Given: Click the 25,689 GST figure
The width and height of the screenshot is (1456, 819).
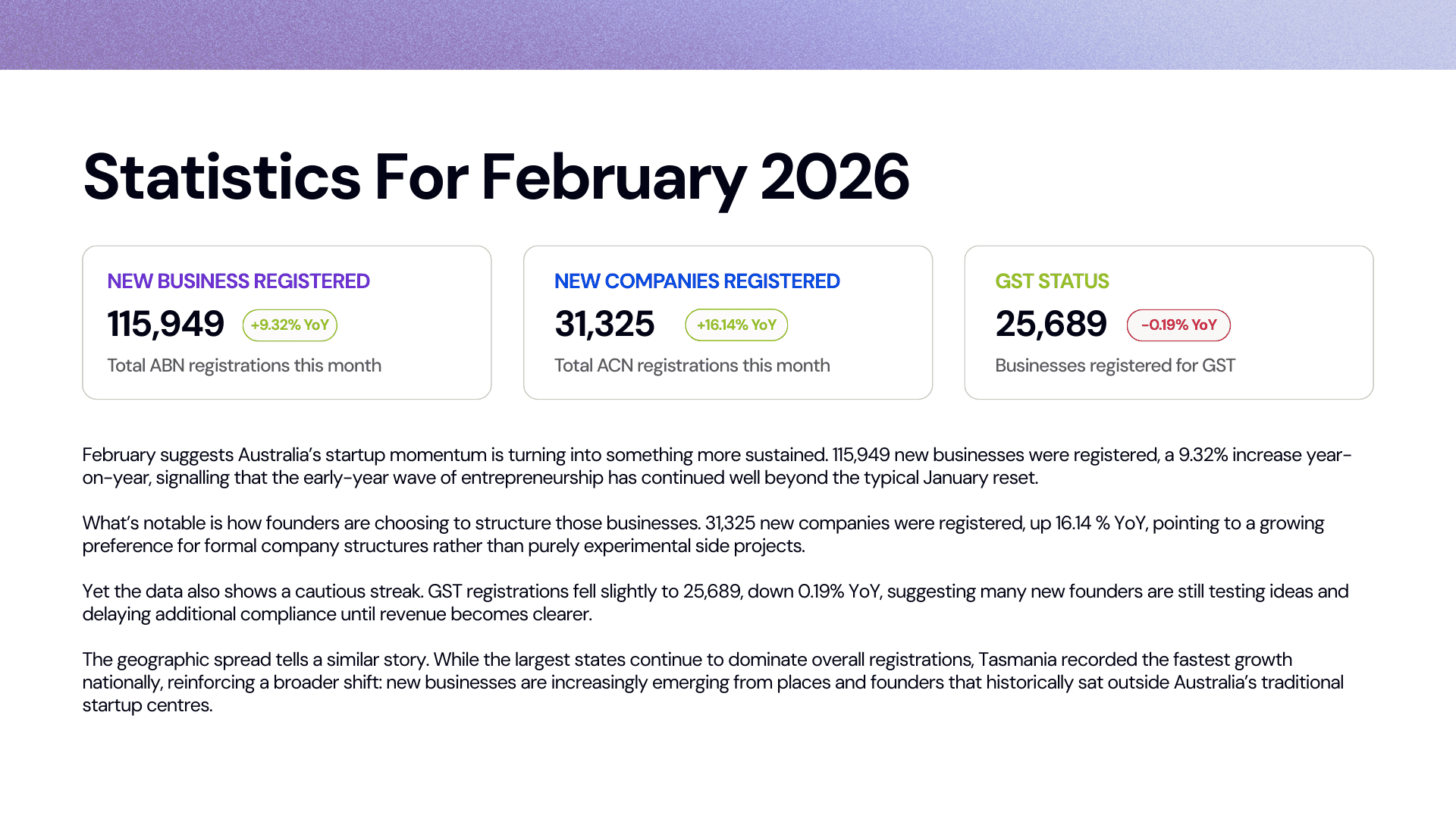Looking at the screenshot, I should coord(1050,325).
